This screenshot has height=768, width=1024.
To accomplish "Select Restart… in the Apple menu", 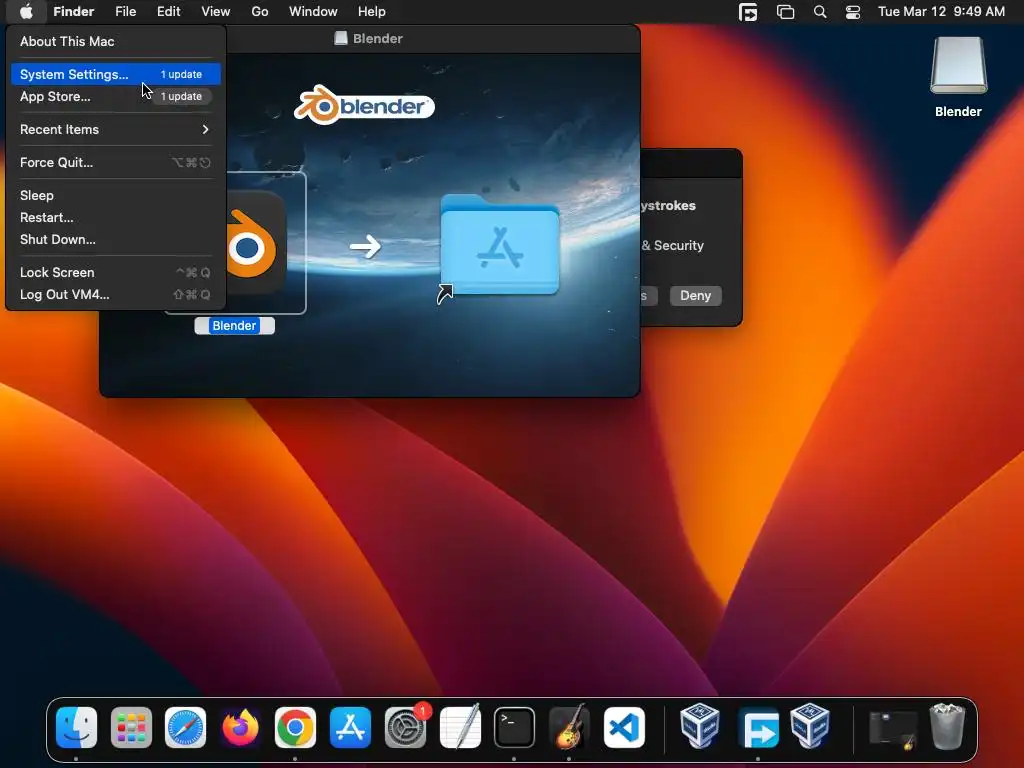I will [116, 217].
